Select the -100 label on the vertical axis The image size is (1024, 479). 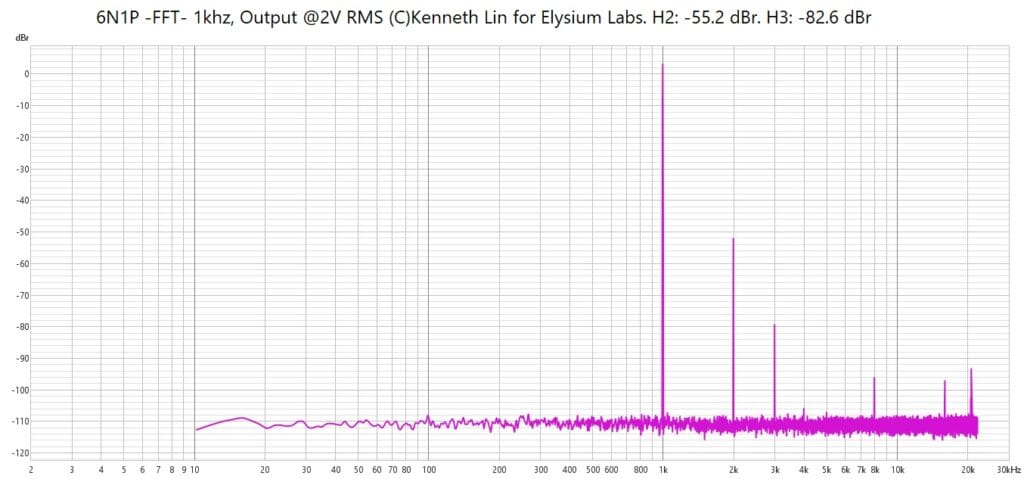22,390
